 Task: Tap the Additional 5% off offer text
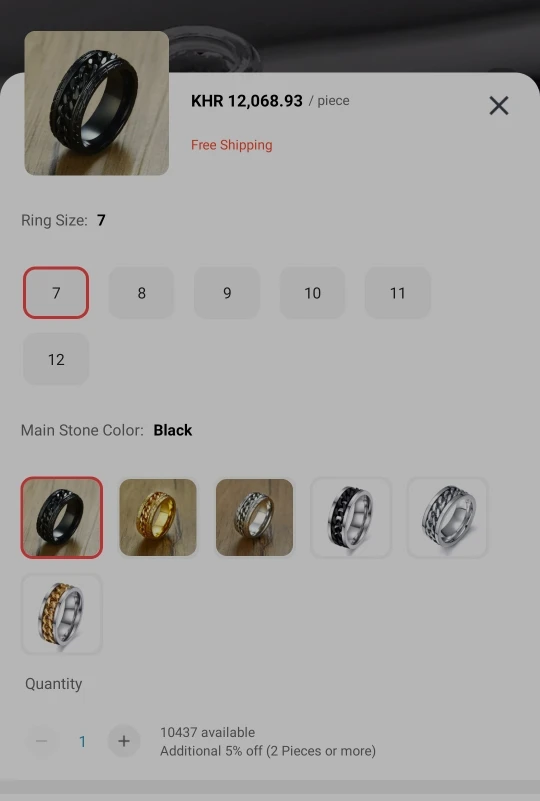coord(268,751)
